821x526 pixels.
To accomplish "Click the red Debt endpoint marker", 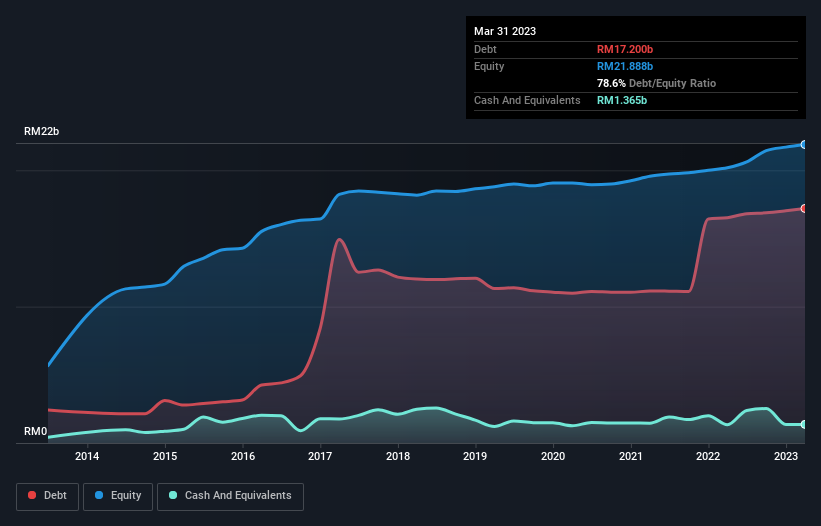I will pyautogui.click(x=804, y=208).
